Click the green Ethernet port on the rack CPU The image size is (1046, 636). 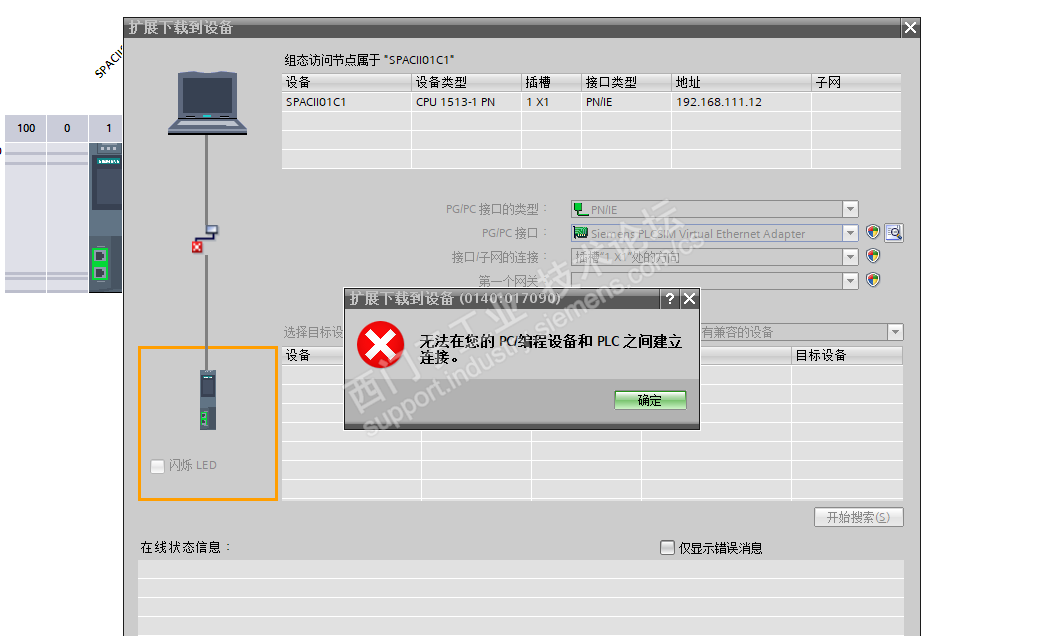[x=100, y=264]
